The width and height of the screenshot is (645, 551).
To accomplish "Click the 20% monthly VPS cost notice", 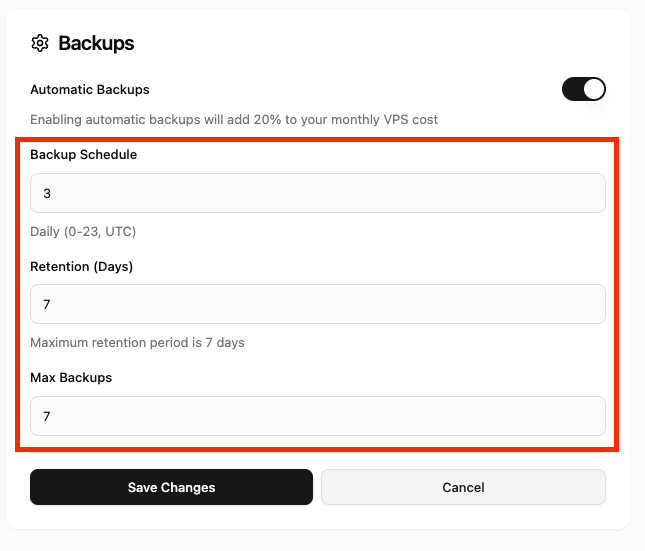I will coord(234,120).
